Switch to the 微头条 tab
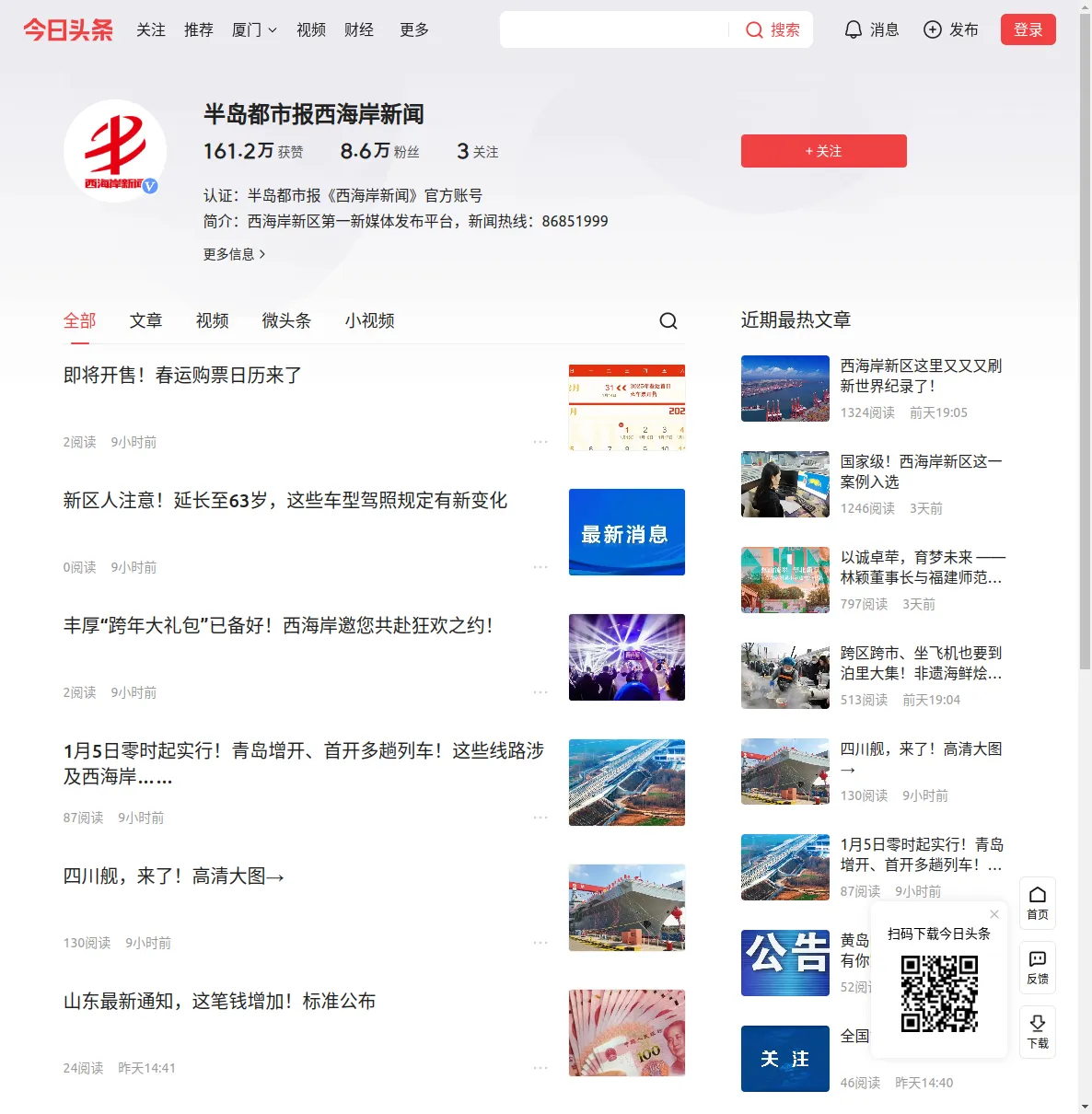Viewport: 1092px width, 1114px height. (287, 320)
